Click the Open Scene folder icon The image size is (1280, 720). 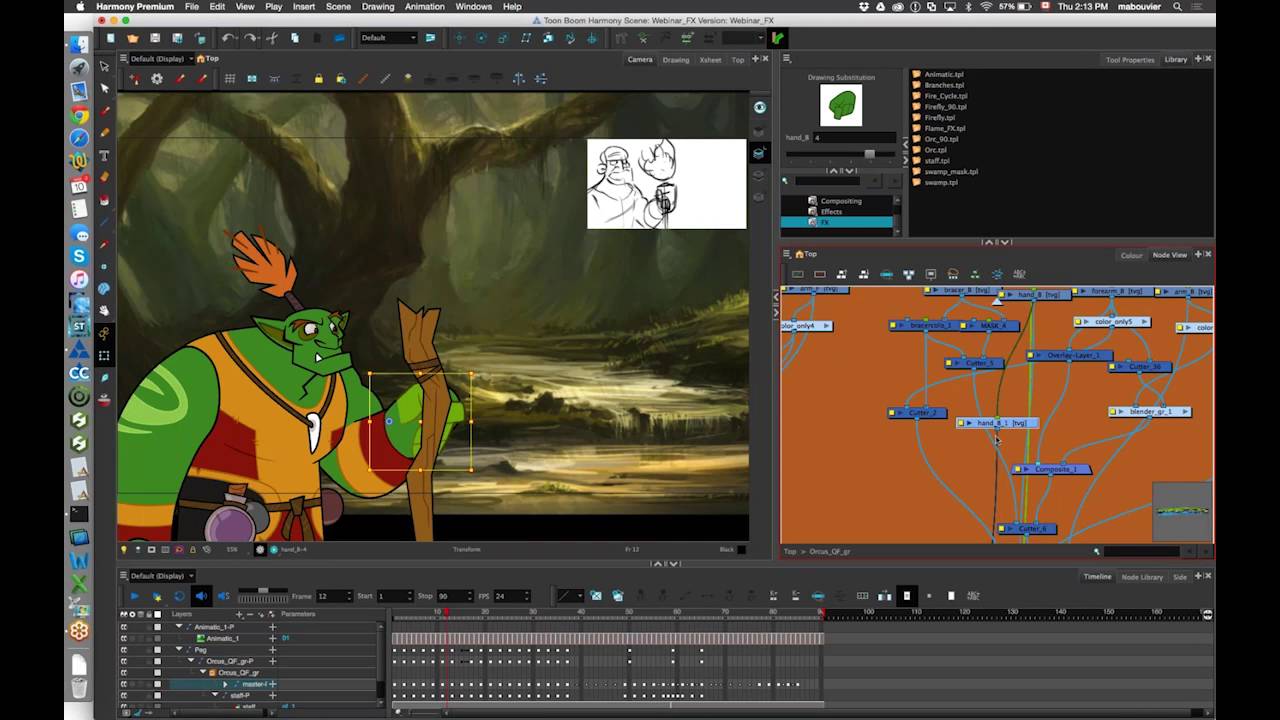tap(132, 38)
